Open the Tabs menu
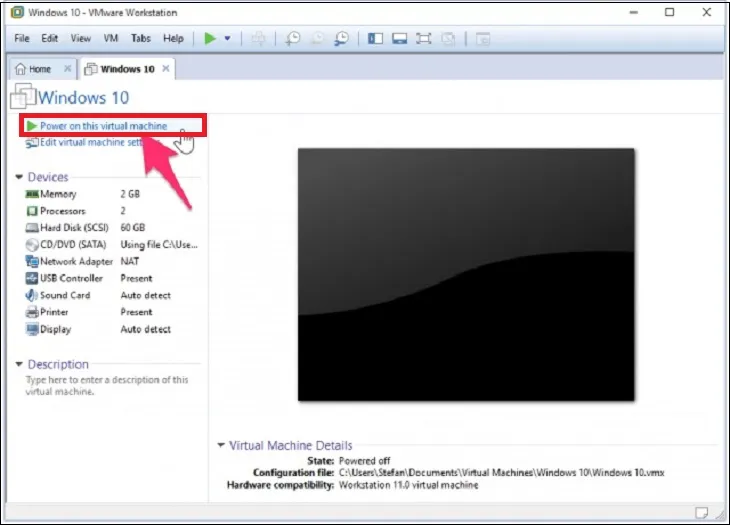 point(141,38)
